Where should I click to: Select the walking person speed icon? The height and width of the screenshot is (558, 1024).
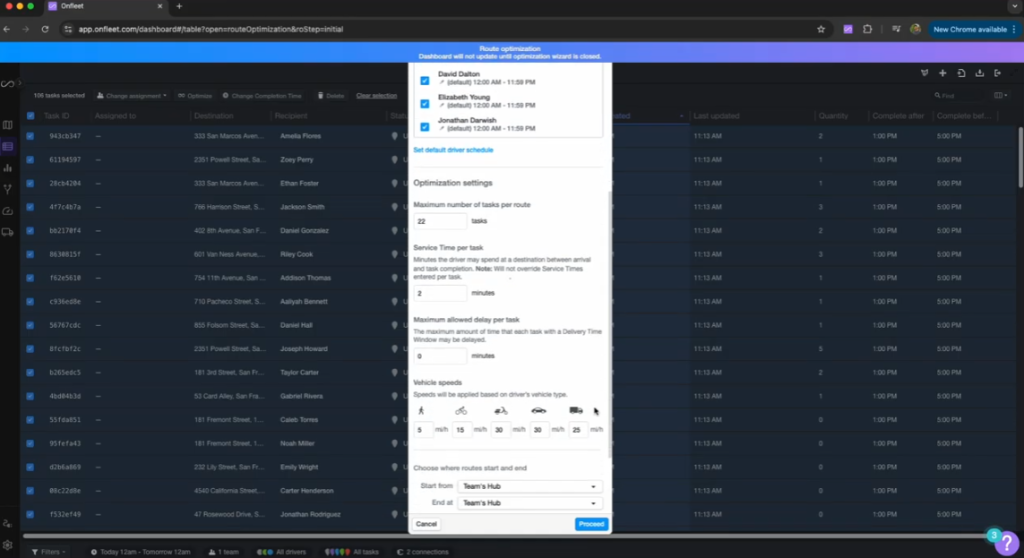pos(421,410)
